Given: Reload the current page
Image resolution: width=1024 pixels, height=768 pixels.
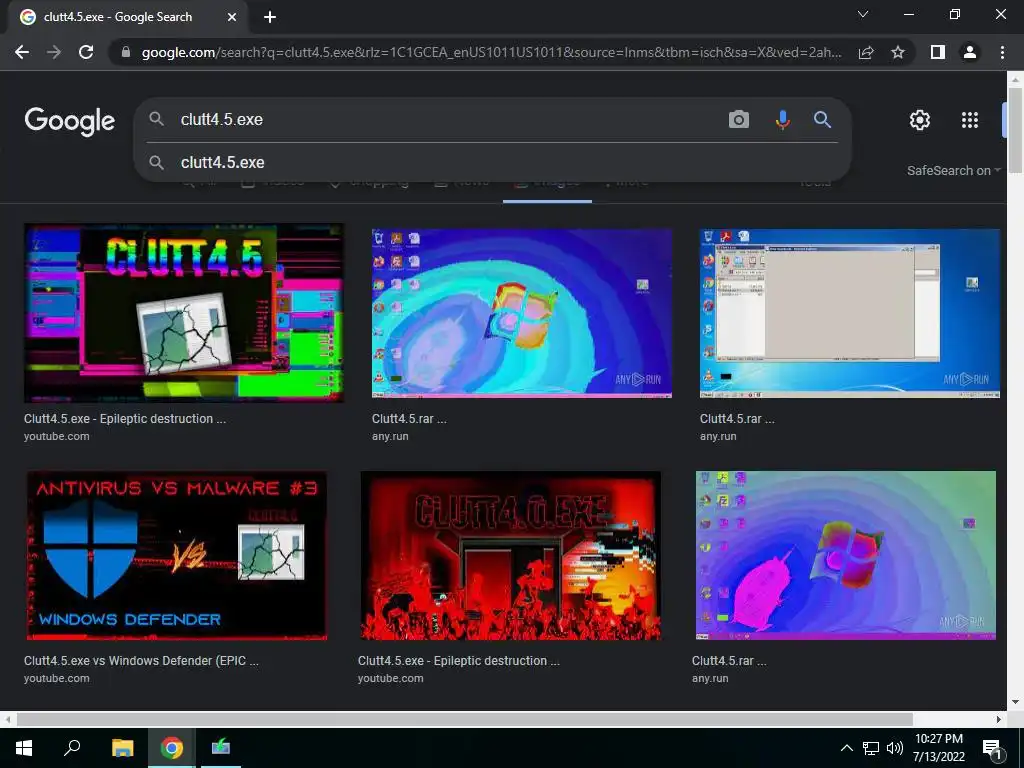Looking at the screenshot, I should point(86,52).
